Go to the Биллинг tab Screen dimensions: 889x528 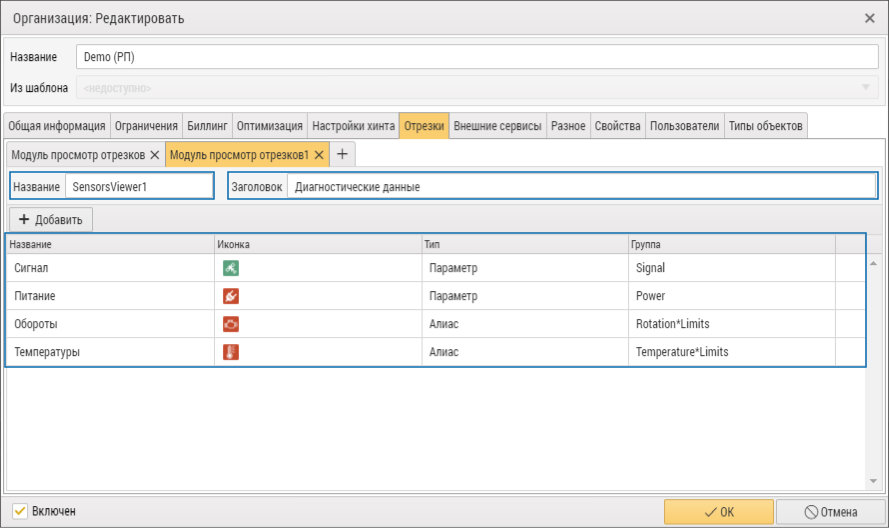(208, 126)
